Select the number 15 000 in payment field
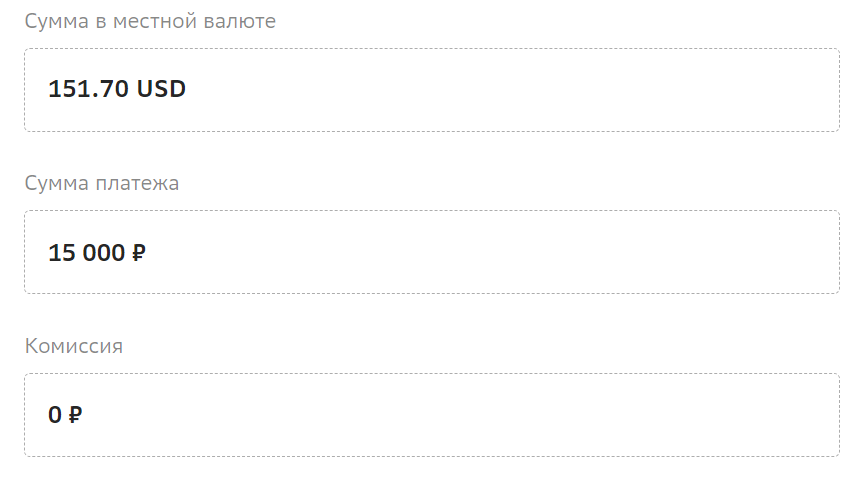The image size is (860, 487). point(86,252)
